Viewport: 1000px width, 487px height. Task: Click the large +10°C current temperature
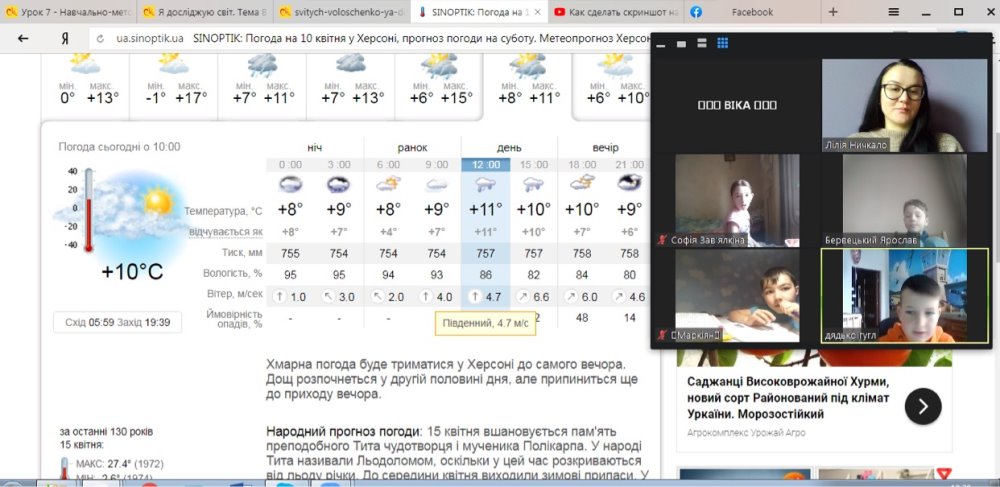tap(133, 272)
